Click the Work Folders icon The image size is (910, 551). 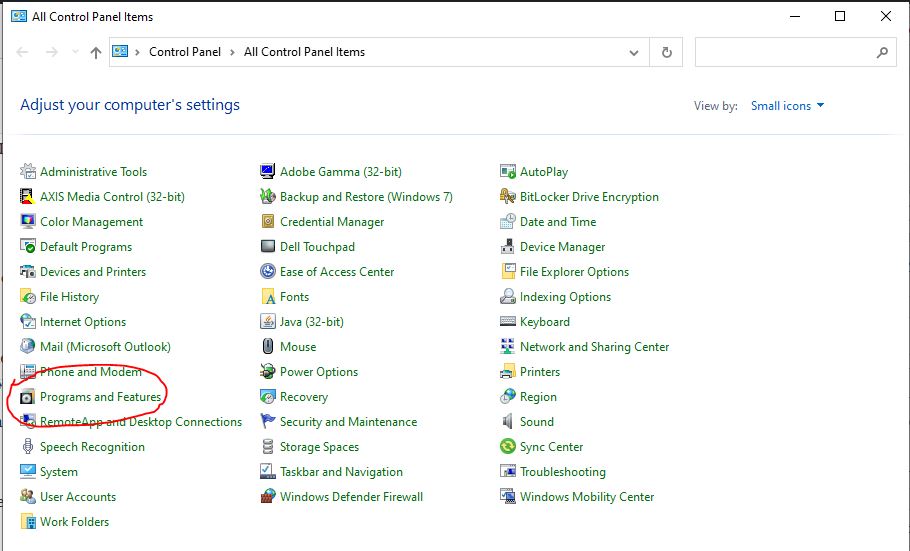click(27, 521)
